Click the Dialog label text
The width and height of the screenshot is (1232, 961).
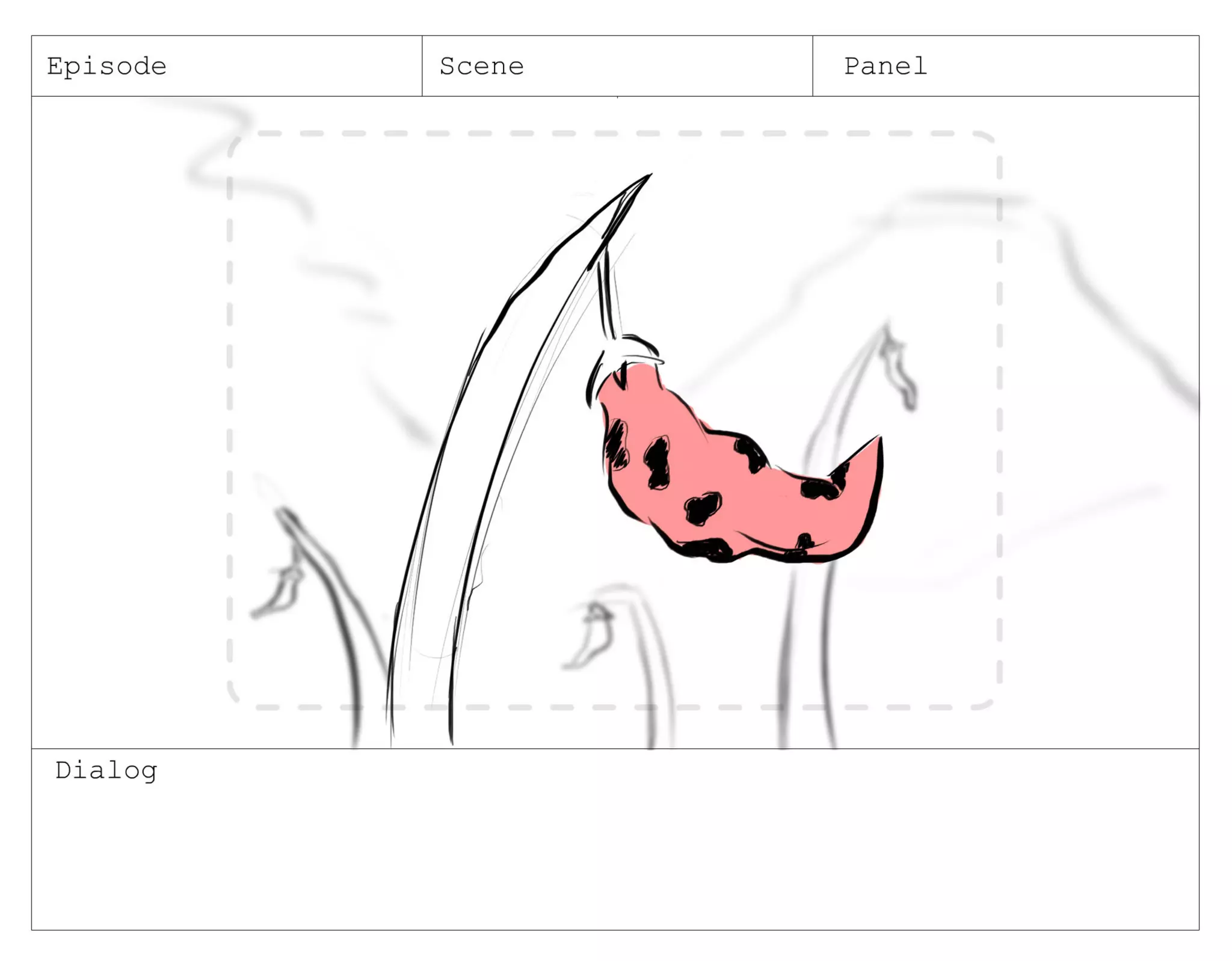pos(106,771)
